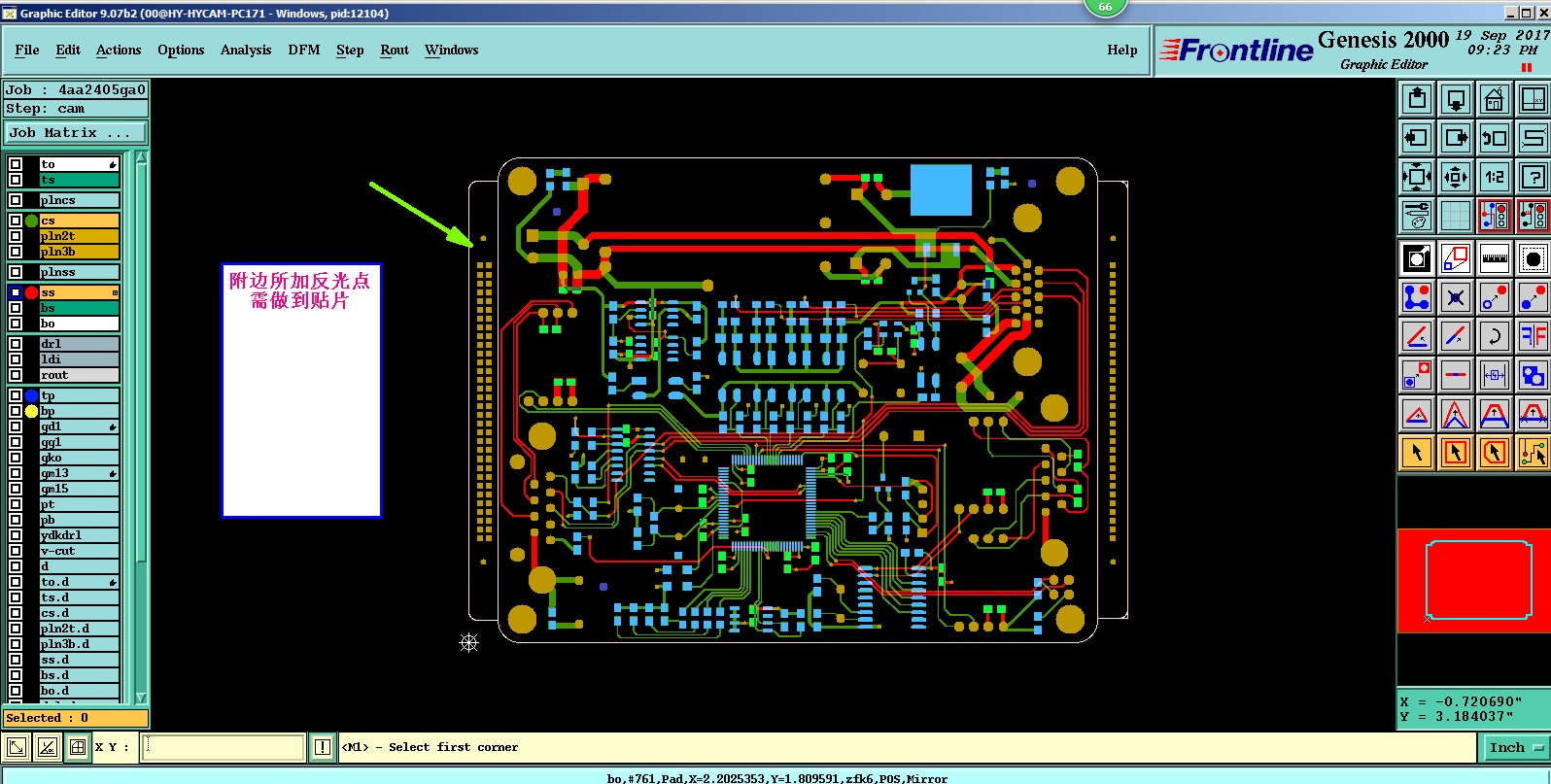This screenshot has height=784, width=1551.
Task: Select the gm13 layer name
Action: pos(80,473)
